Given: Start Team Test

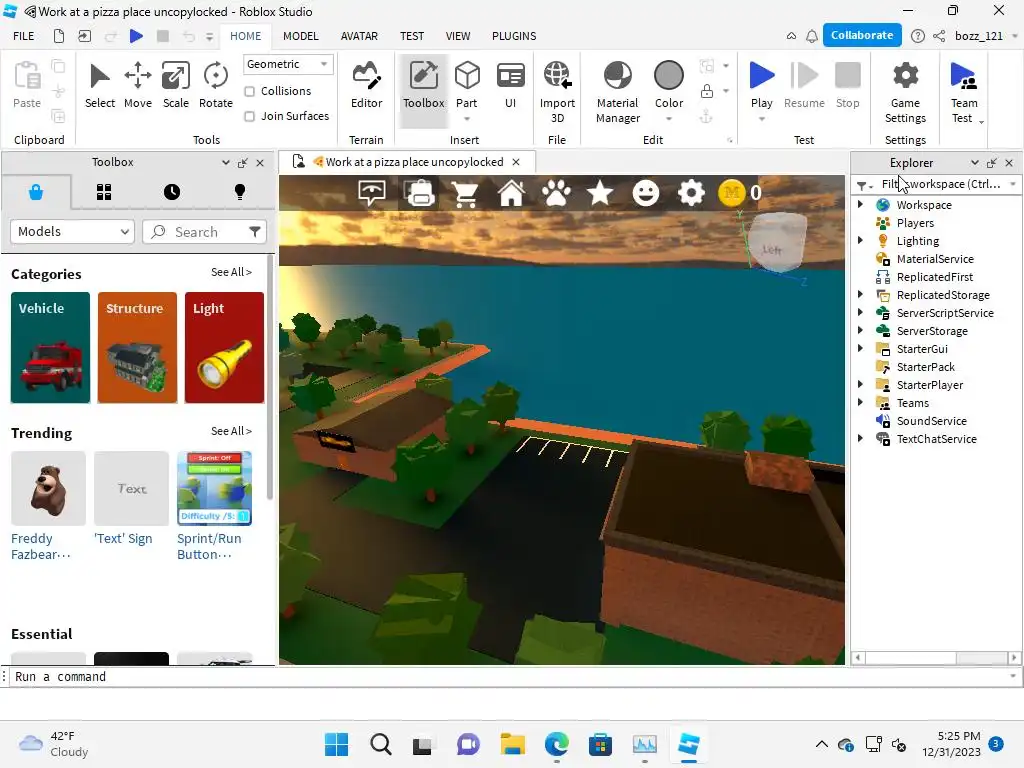Looking at the screenshot, I should [964, 92].
